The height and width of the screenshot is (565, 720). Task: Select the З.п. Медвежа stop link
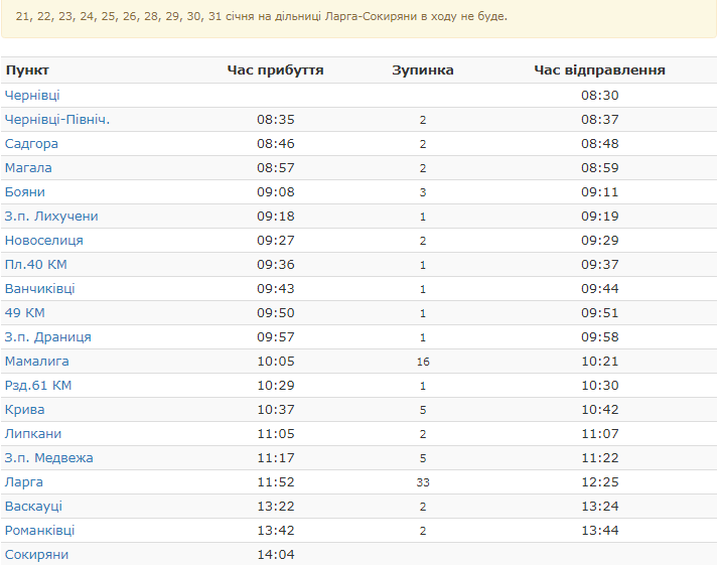tap(49, 458)
